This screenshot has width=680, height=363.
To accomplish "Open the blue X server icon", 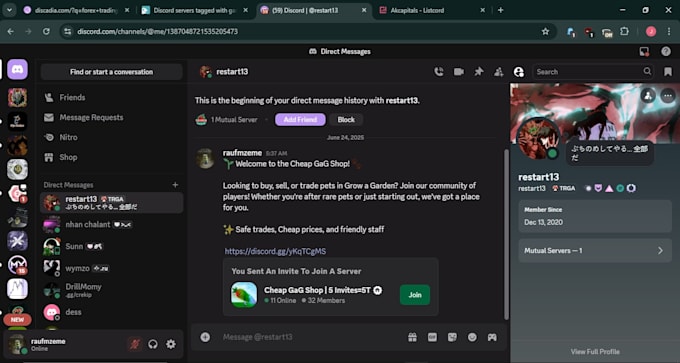I will click(x=17, y=241).
